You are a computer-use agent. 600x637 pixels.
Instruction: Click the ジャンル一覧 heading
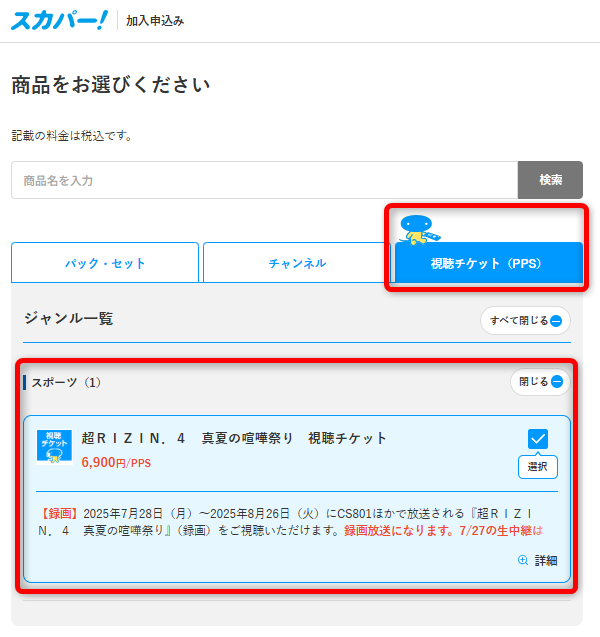coord(68,318)
